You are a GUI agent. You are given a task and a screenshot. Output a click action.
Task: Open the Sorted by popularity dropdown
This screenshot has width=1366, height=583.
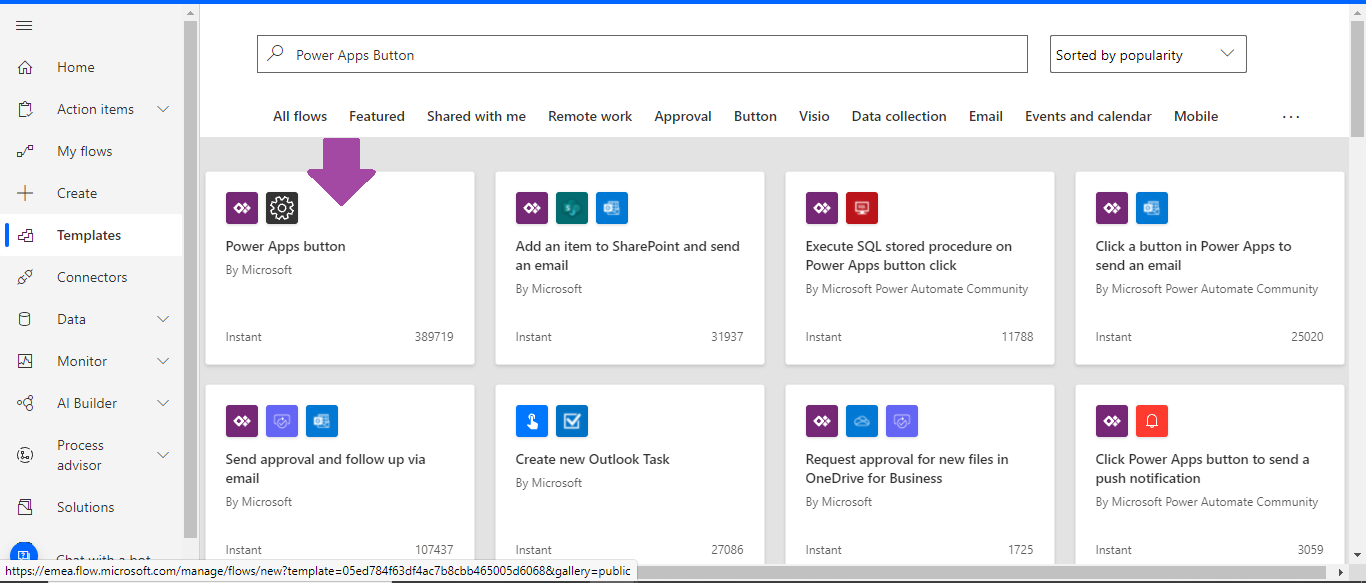pos(1147,53)
